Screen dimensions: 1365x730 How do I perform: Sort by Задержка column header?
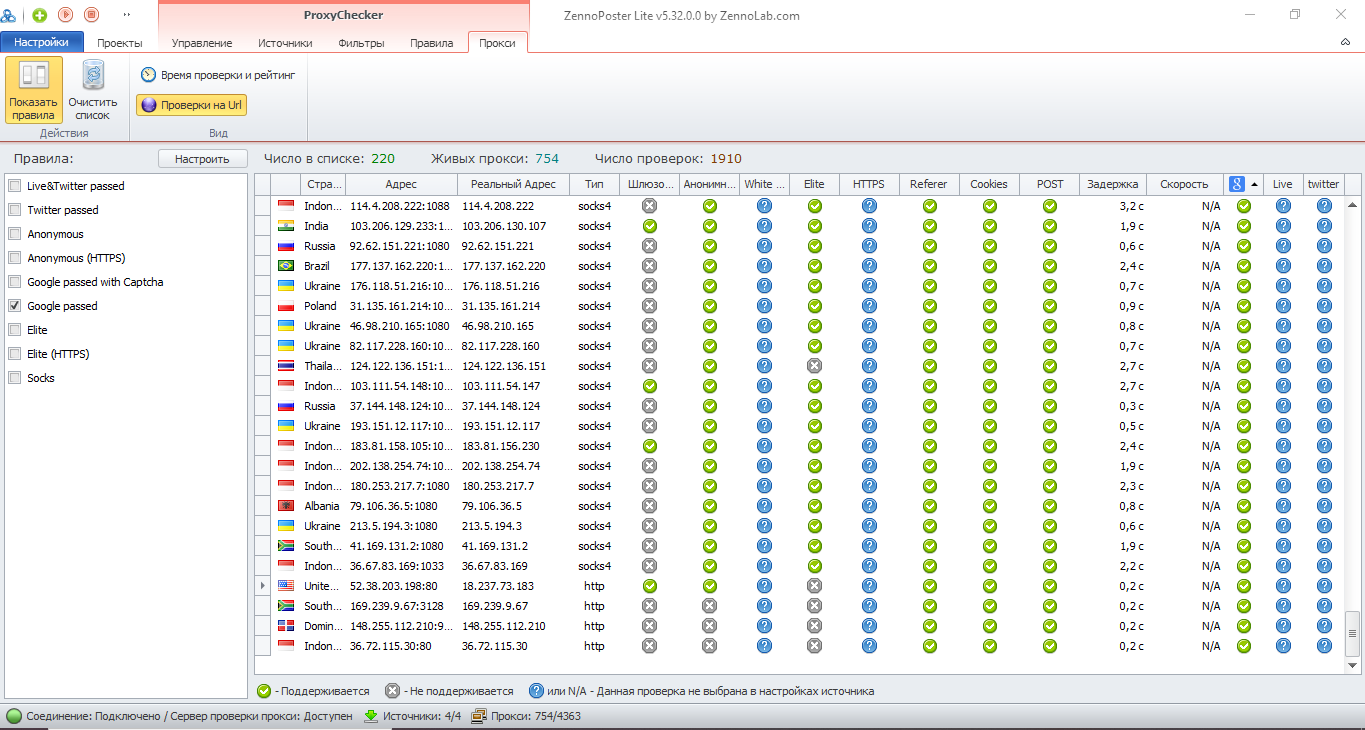coord(1114,184)
